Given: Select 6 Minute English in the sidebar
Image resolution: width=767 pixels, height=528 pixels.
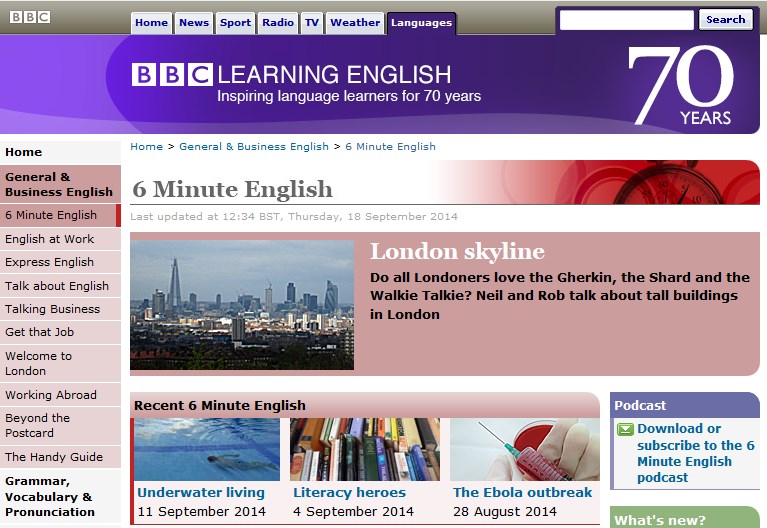Looking at the screenshot, I should pyautogui.click(x=60, y=215).
